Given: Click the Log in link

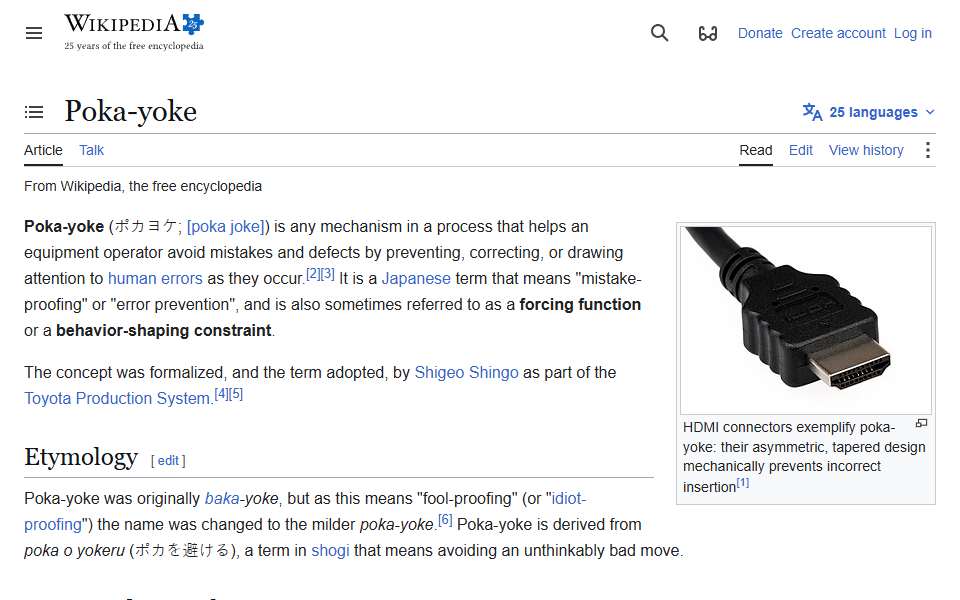Looking at the screenshot, I should [x=912, y=33].
